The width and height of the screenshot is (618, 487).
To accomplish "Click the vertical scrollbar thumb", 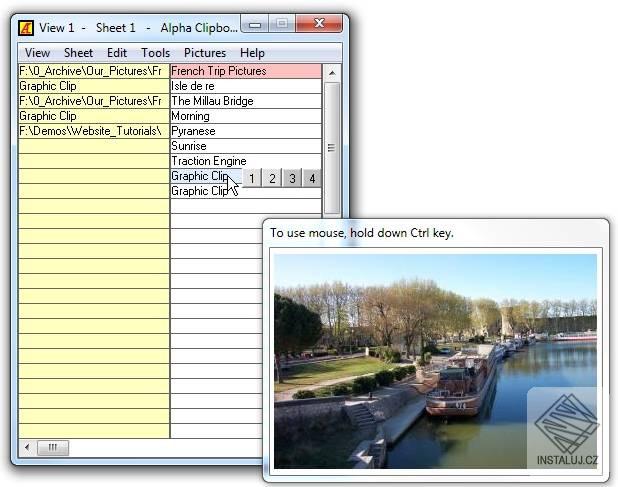I will (332, 148).
